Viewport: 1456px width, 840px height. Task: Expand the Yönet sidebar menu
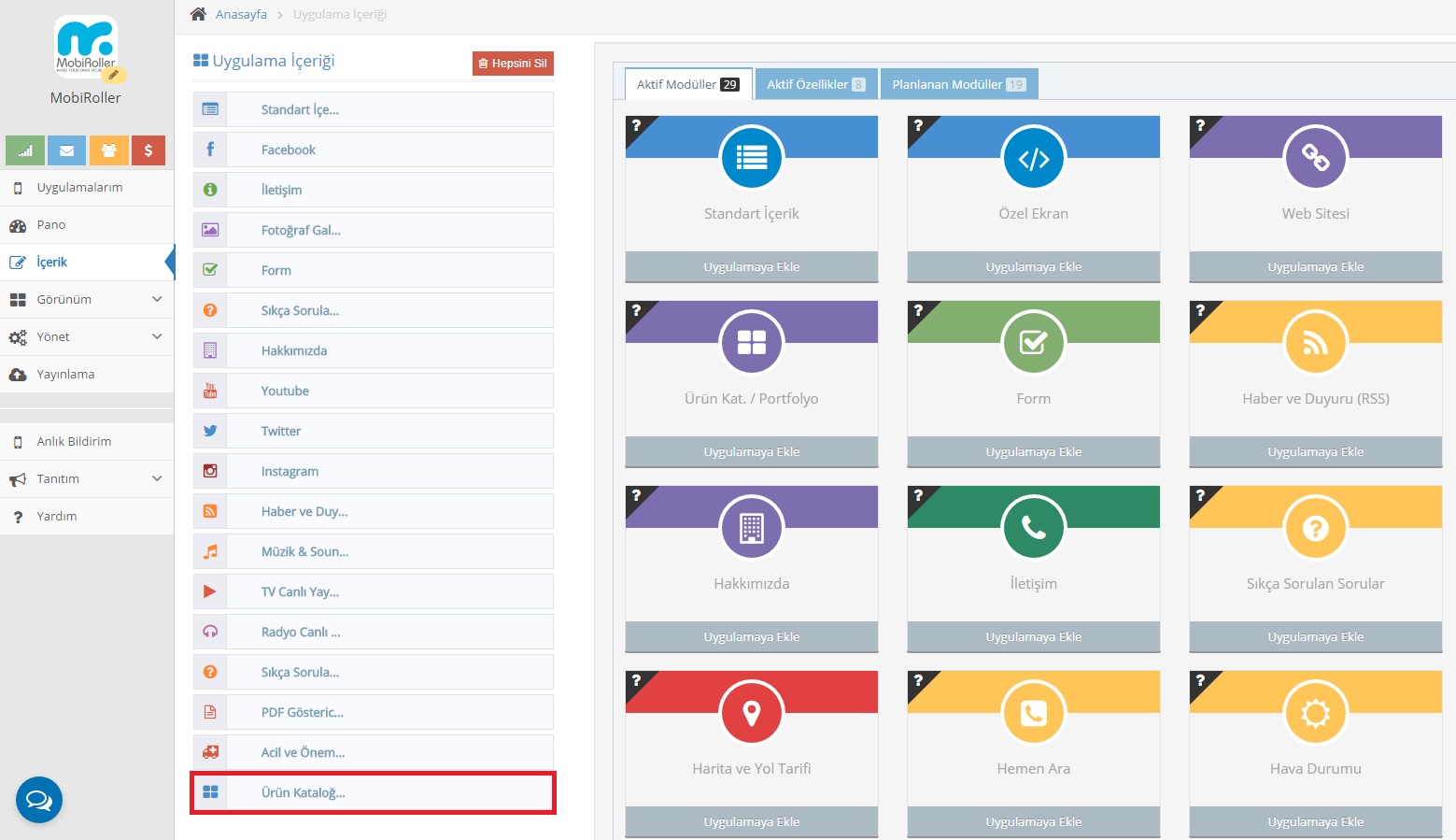coord(87,336)
